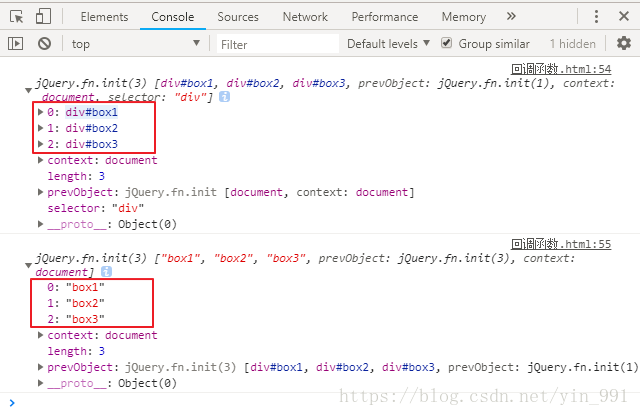Click the 1 hidden messages label
Screen dimensions: 640x416
click(x=572, y=43)
